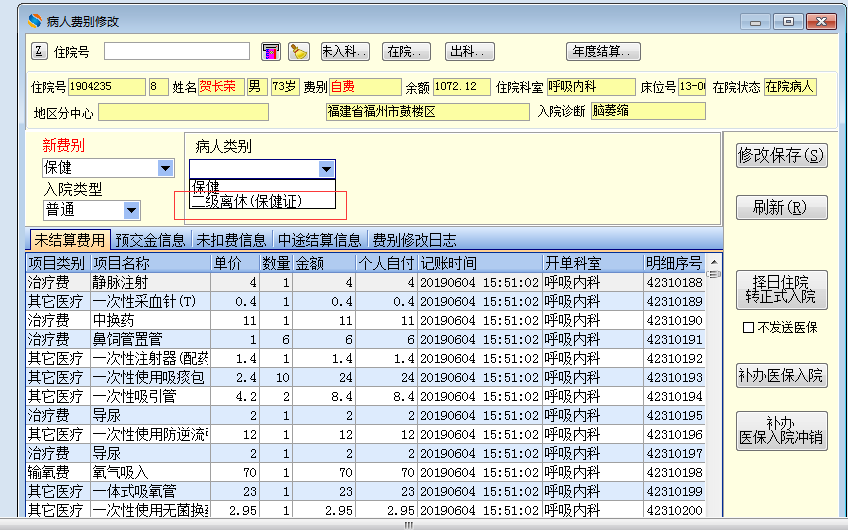Screen dimensions: 848x530
Task: Click the 住院号 value 1904235
Action: [x=107, y=87]
